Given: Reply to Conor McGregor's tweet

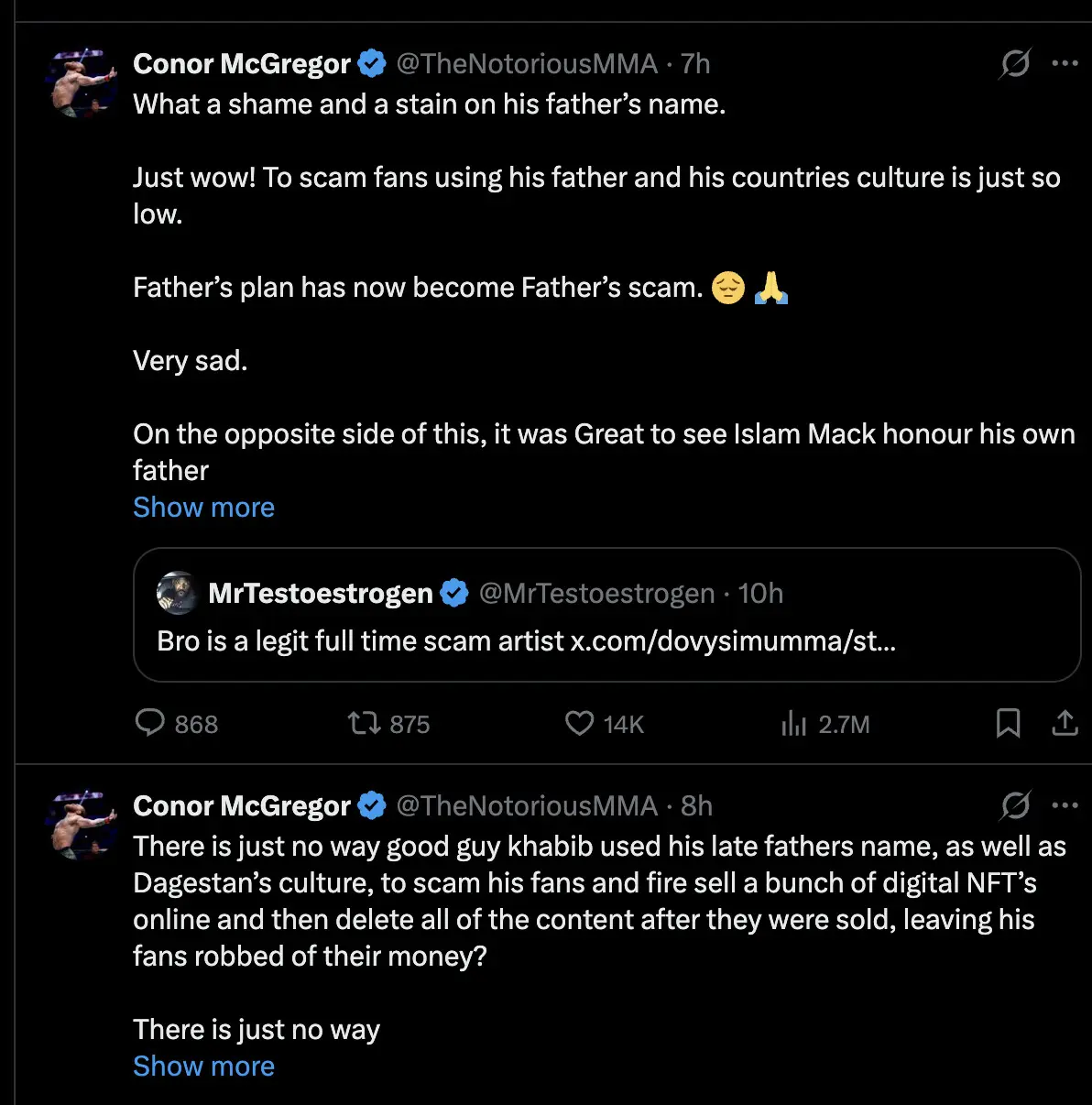Looking at the screenshot, I should click(x=151, y=724).
